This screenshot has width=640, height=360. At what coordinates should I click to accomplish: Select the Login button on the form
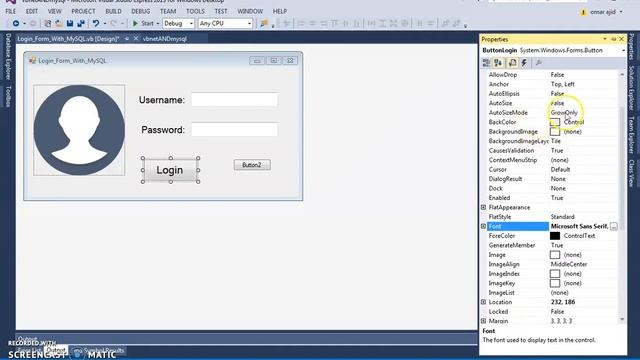point(170,170)
